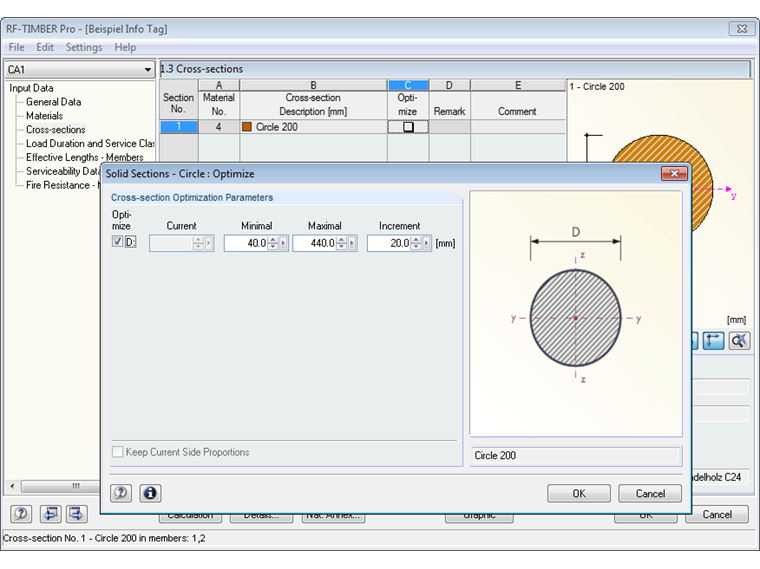Screen dimensions: 760x569
Task: Go to next table icon in main window
Action: point(77,514)
